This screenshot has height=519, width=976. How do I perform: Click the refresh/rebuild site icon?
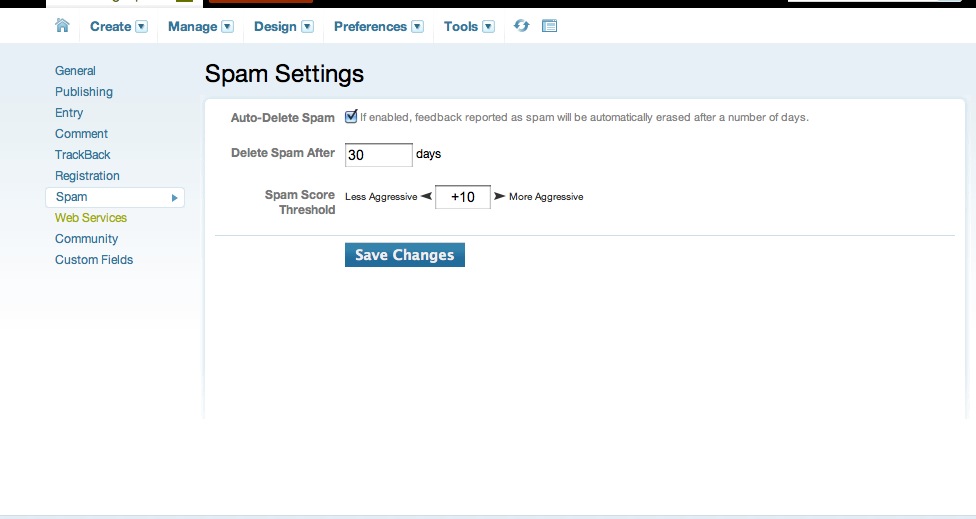point(522,26)
